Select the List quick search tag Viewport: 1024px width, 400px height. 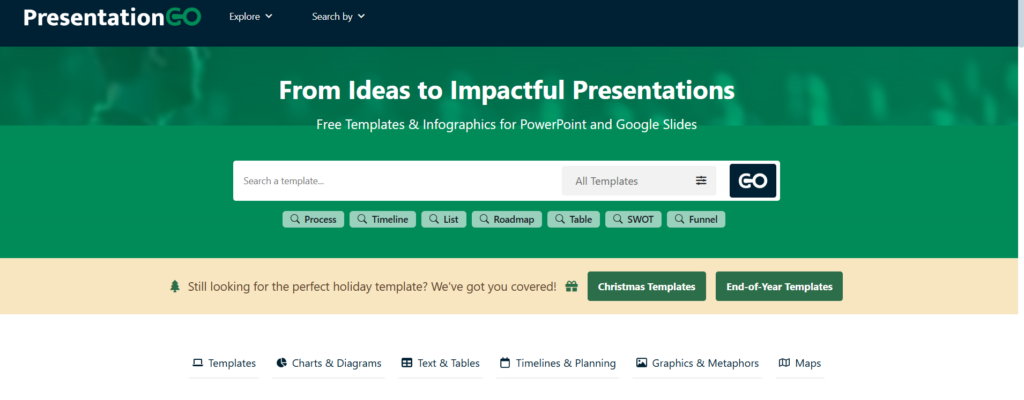click(x=443, y=220)
